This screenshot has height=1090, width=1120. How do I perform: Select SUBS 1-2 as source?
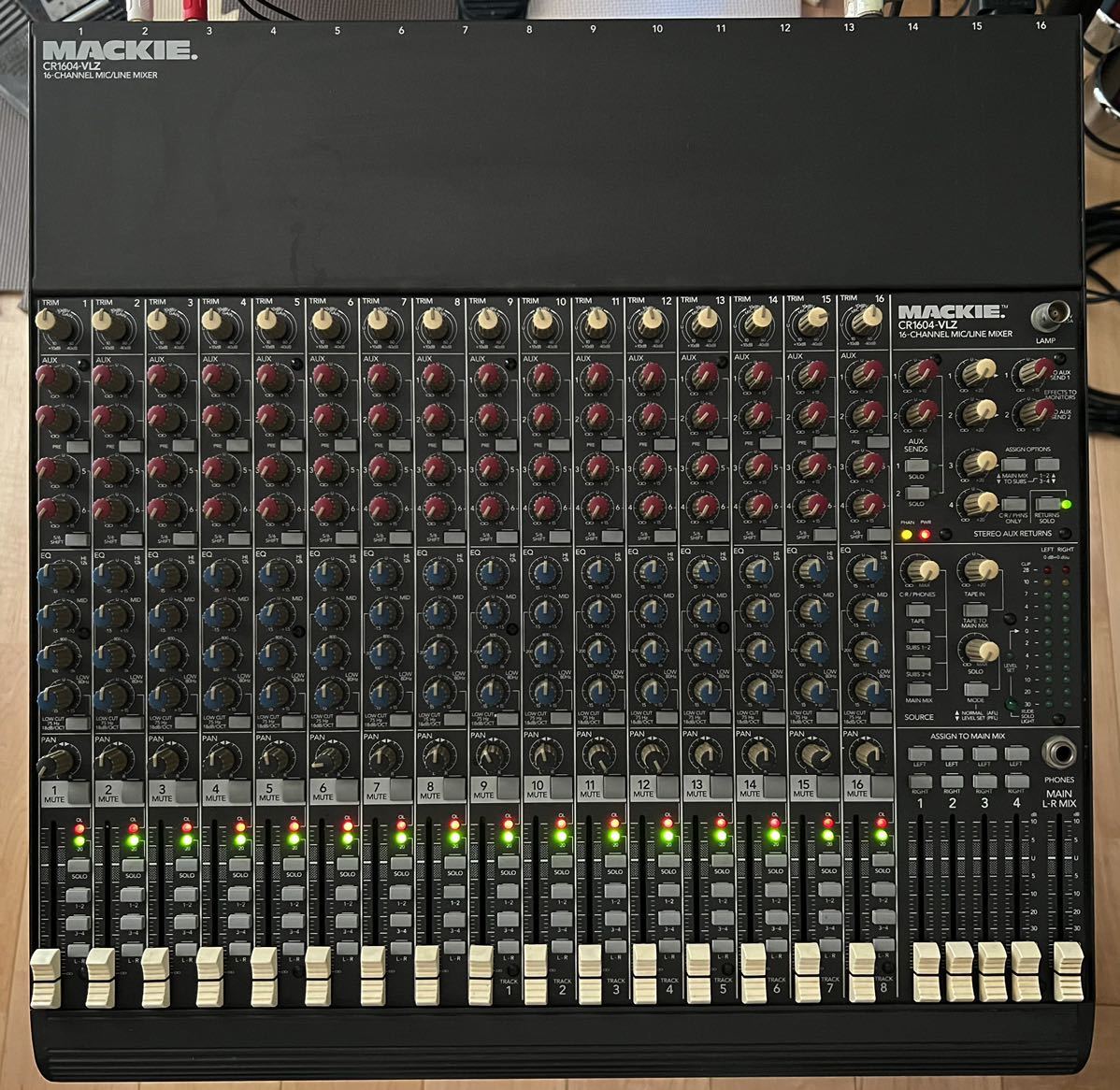click(x=918, y=638)
